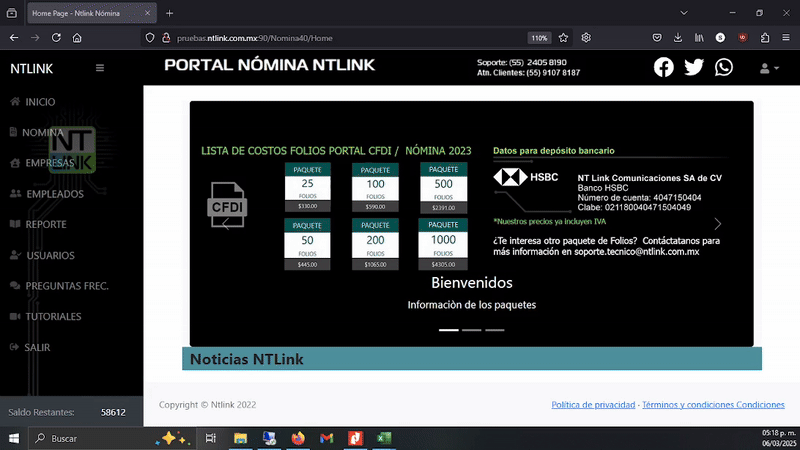Open Firefox application menu
Viewport: 800px width, 450px height.
click(x=786, y=38)
